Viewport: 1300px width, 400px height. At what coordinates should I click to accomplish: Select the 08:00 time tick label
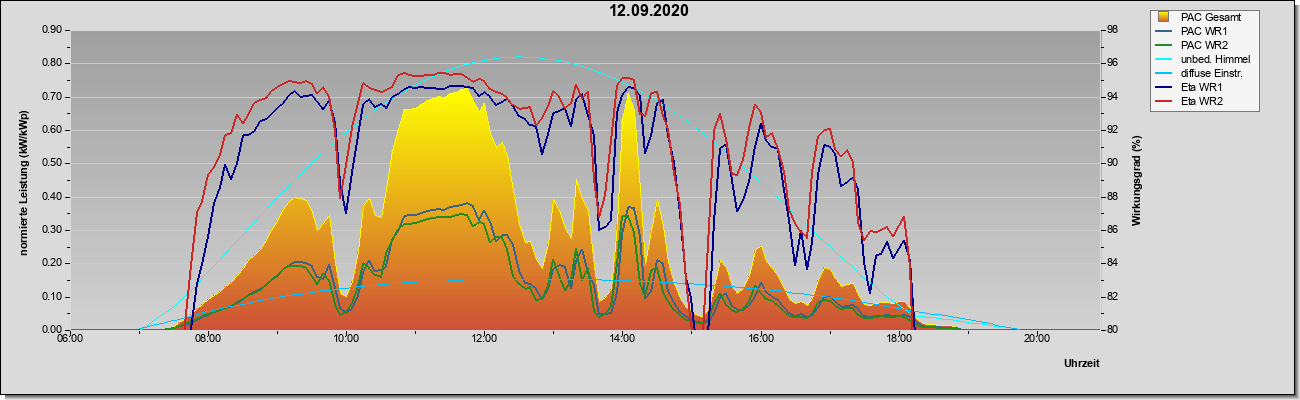pos(208,338)
